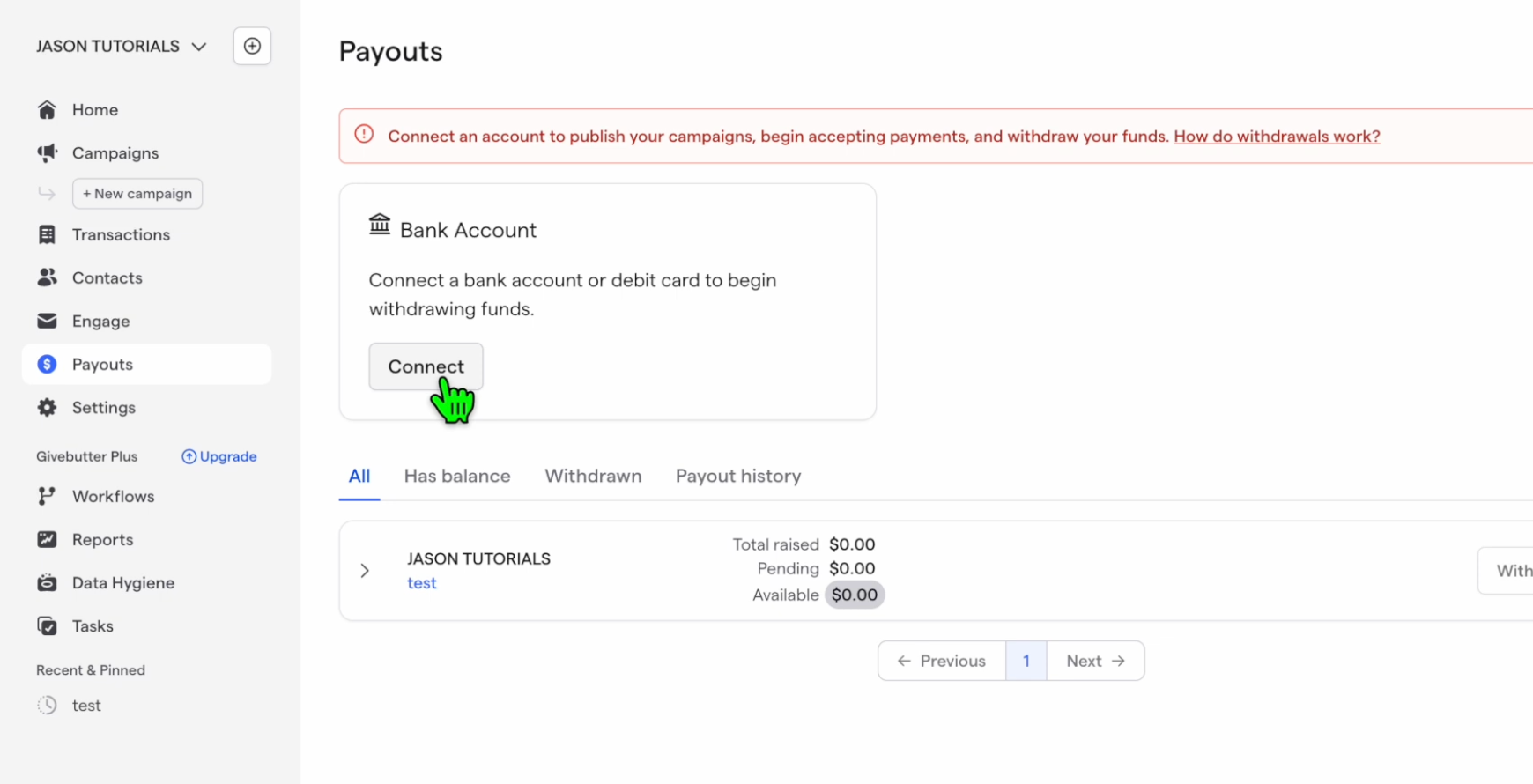Viewport: 1533px width, 784px height.
Task: Click the Workflows branch icon
Action: 47,497
